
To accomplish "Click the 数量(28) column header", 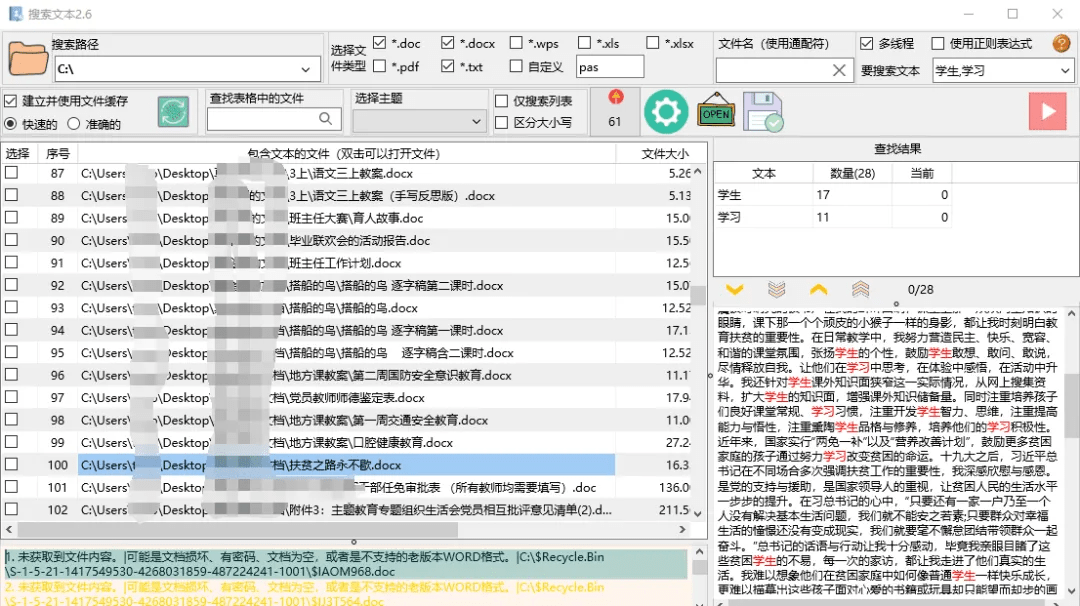I will point(853,172).
